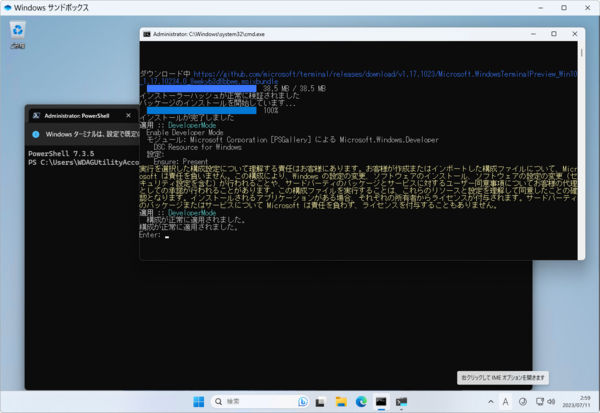Launch Microsoft Edge from the taskbar
Image resolution: width=600 pixels, height=413 pixels.
pyautogui.click(x=361, y=402)
